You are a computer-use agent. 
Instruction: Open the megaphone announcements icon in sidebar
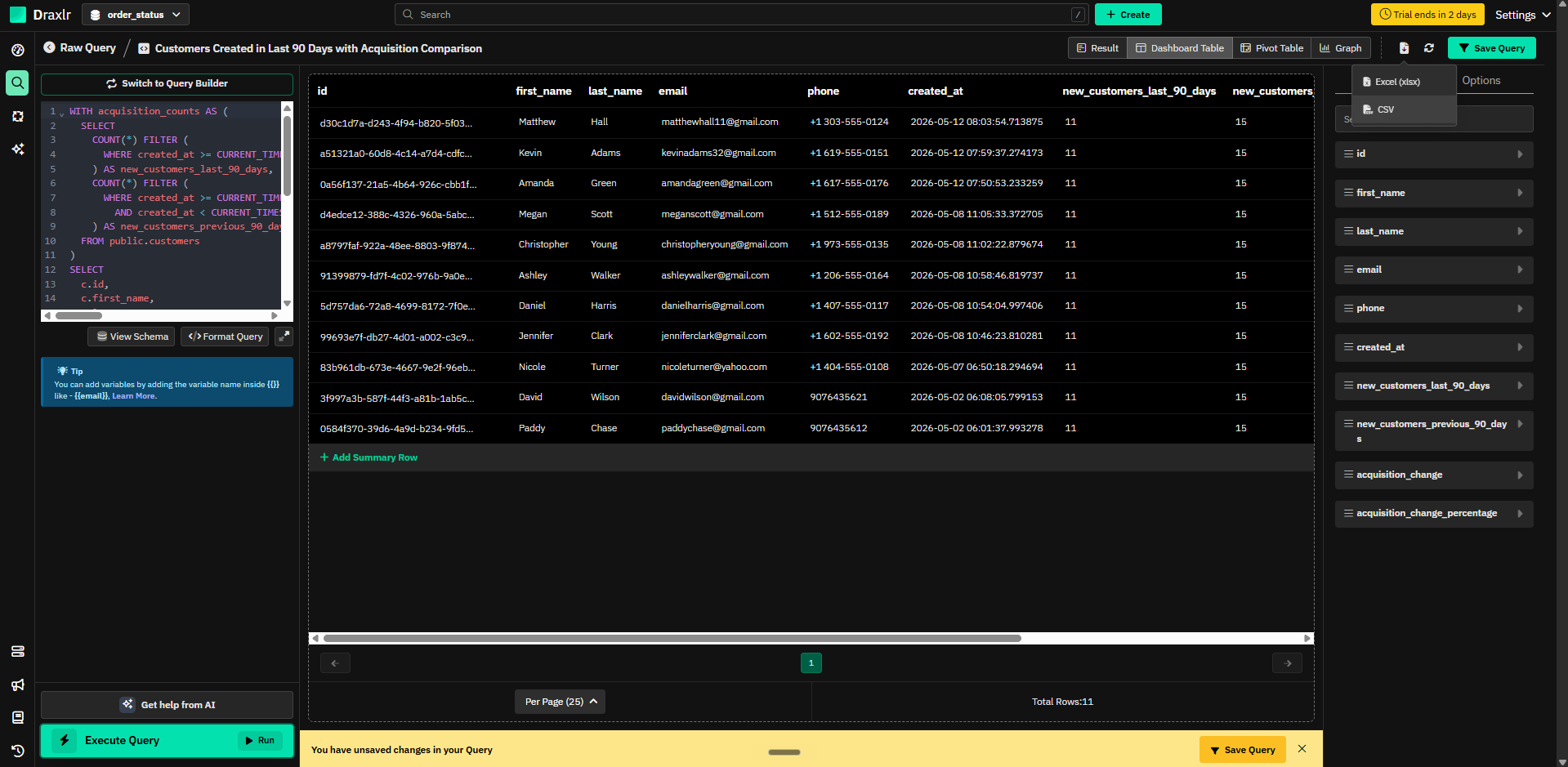click(18, 685)
